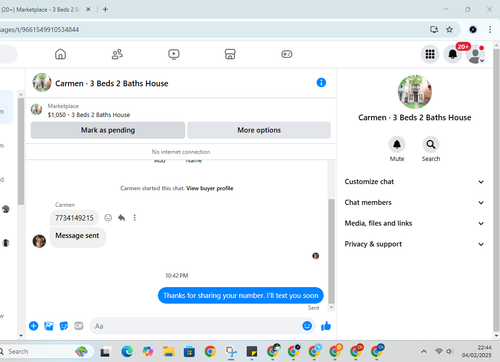Click the 10:42 PM timestamp
The width and height of the screenshot is (500, 362).
point(177,275)
